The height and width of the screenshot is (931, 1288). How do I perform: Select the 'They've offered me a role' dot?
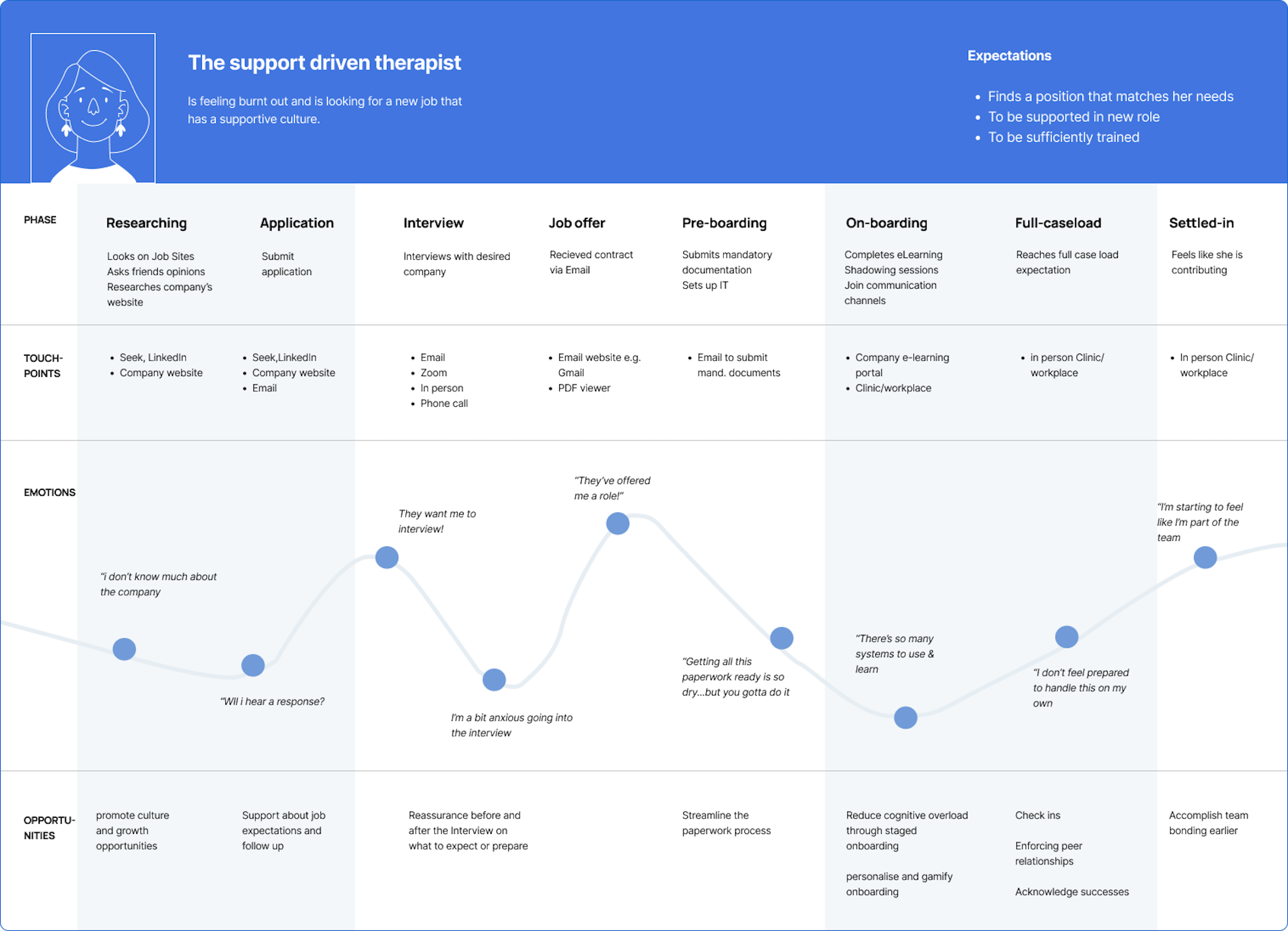[617, 523]
